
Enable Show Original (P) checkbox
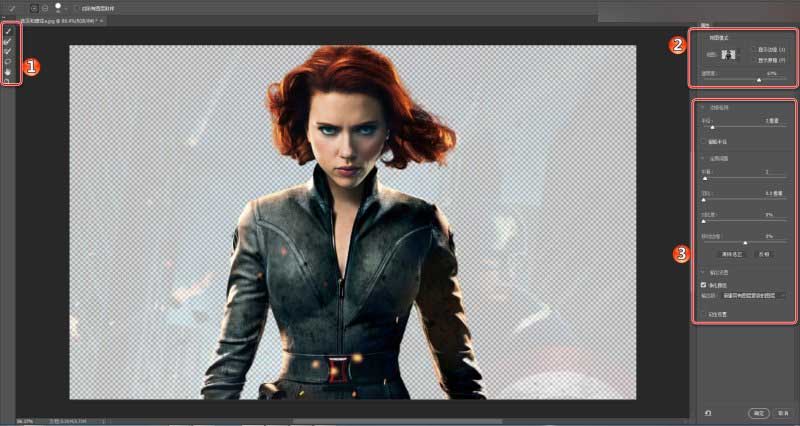point(755,60)
